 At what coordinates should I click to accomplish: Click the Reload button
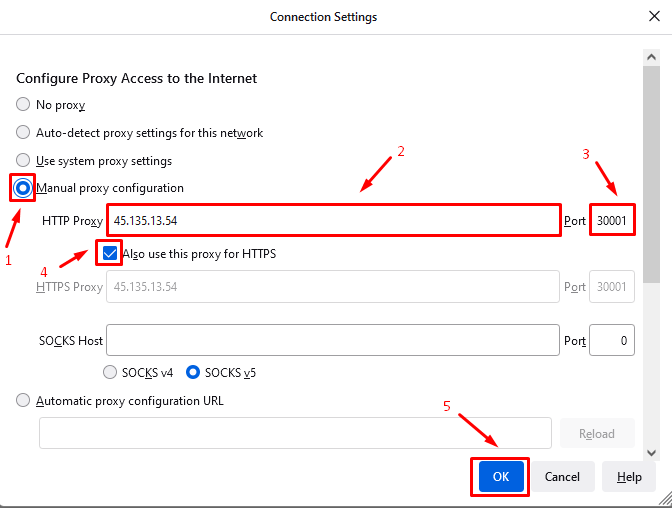(597, 433)
